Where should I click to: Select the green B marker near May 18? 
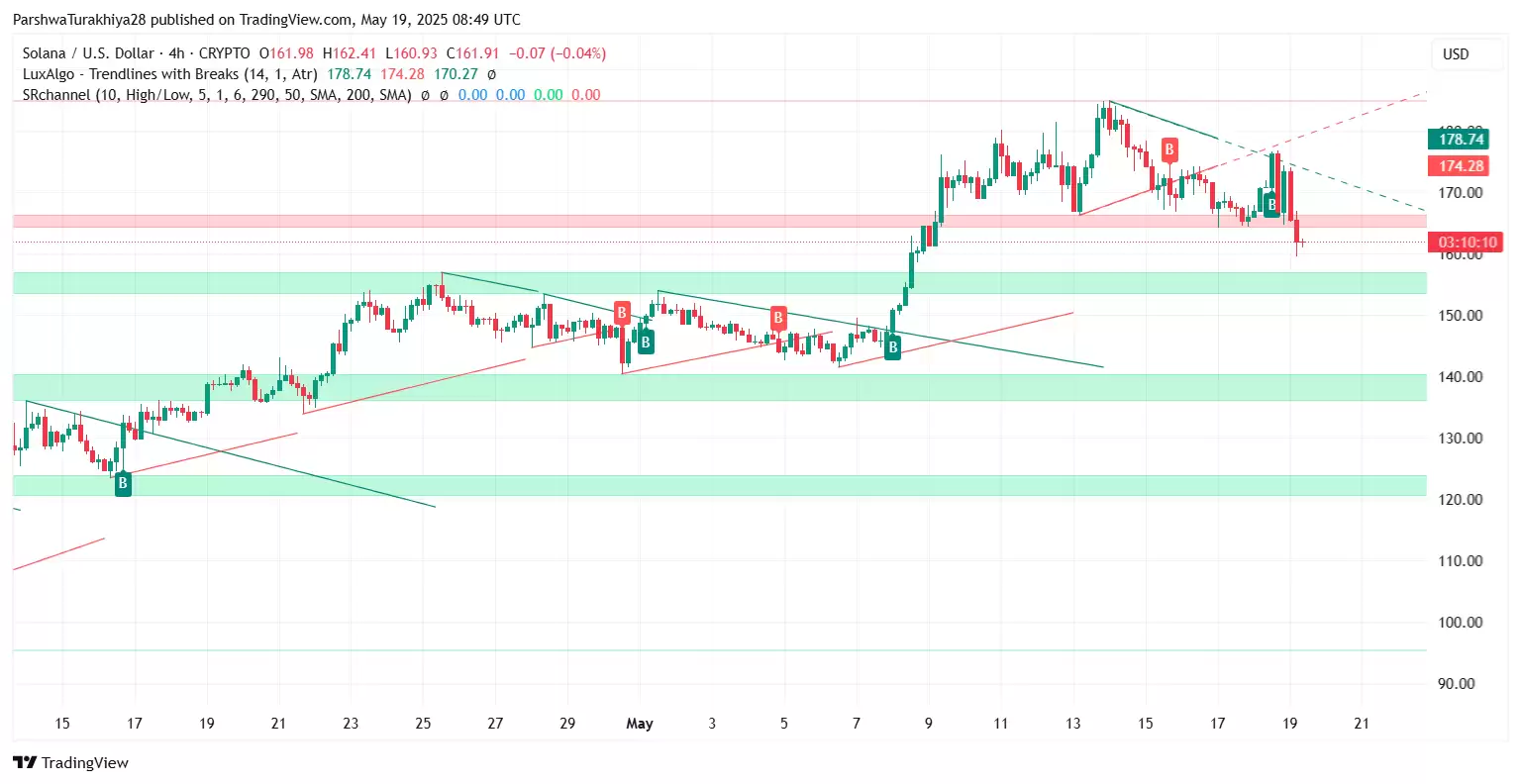point(1271,206)
